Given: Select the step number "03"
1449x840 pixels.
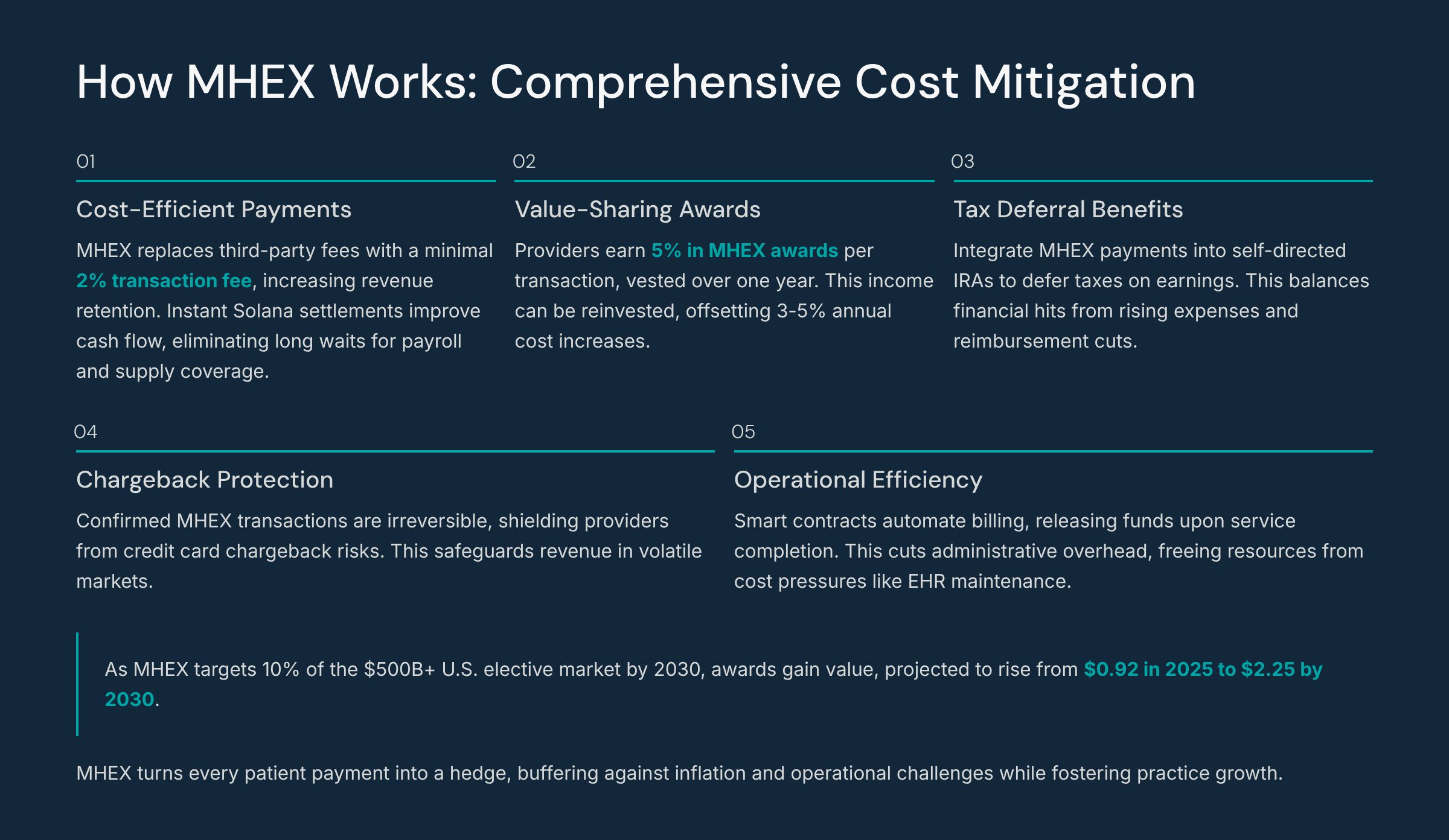Looking at the screenshot, I should tap(962, 161).
